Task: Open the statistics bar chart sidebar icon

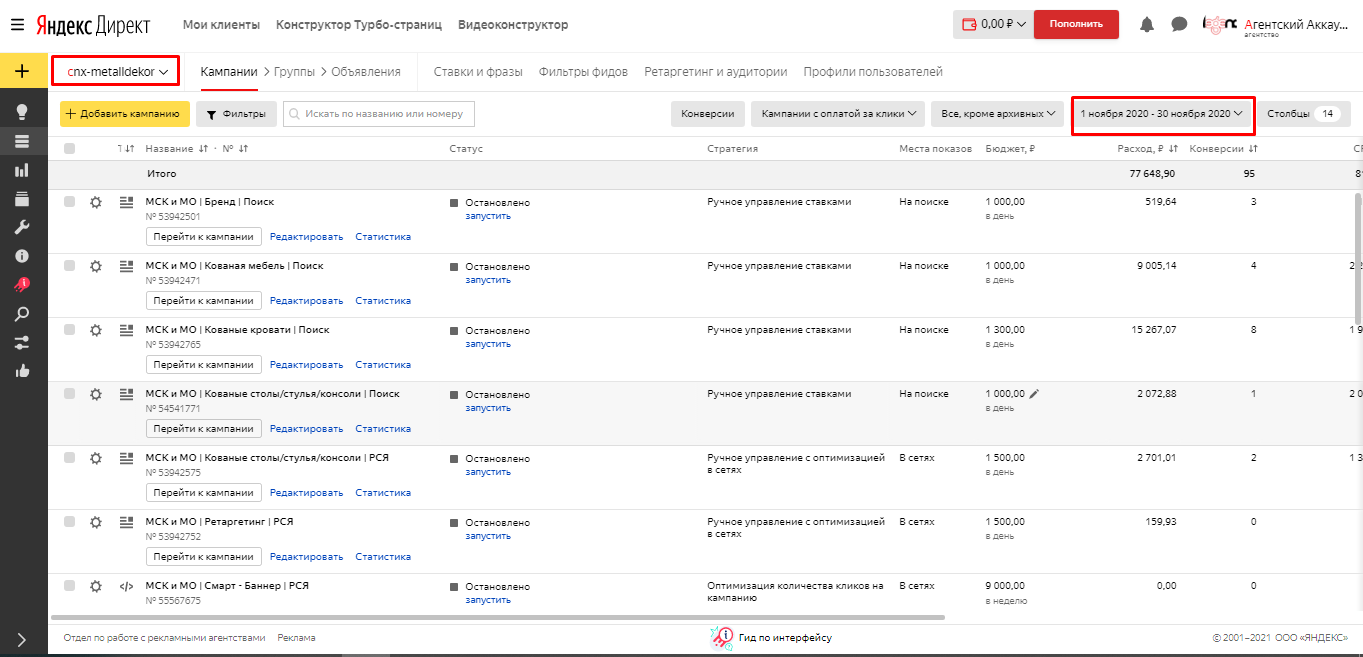Action: point(22,170)
